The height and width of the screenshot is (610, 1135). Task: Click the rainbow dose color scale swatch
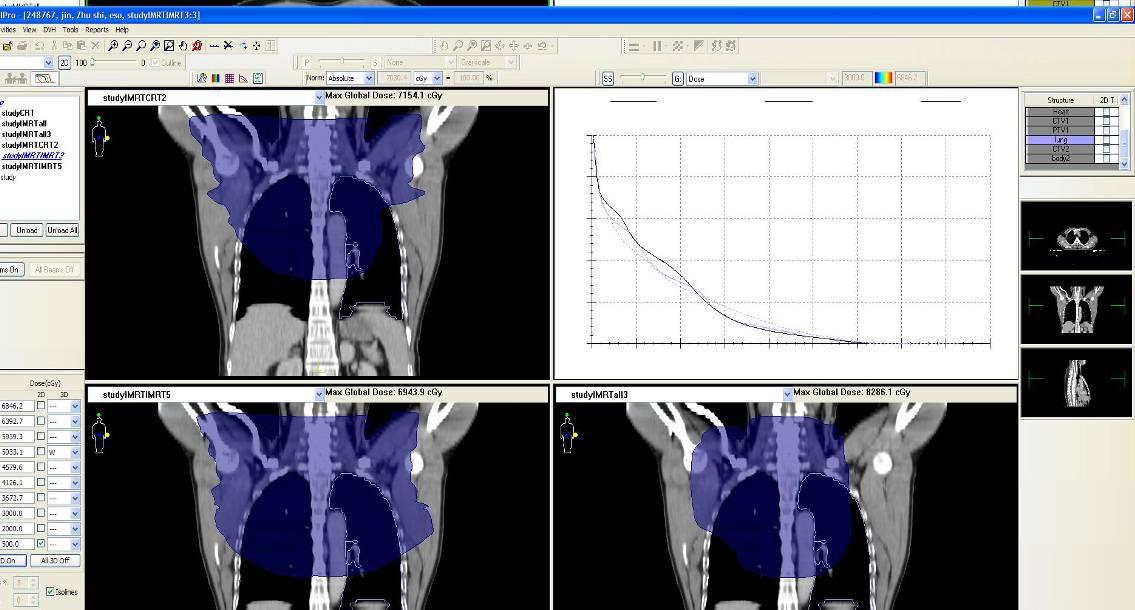pyautogui.click(x=884, y=78)
